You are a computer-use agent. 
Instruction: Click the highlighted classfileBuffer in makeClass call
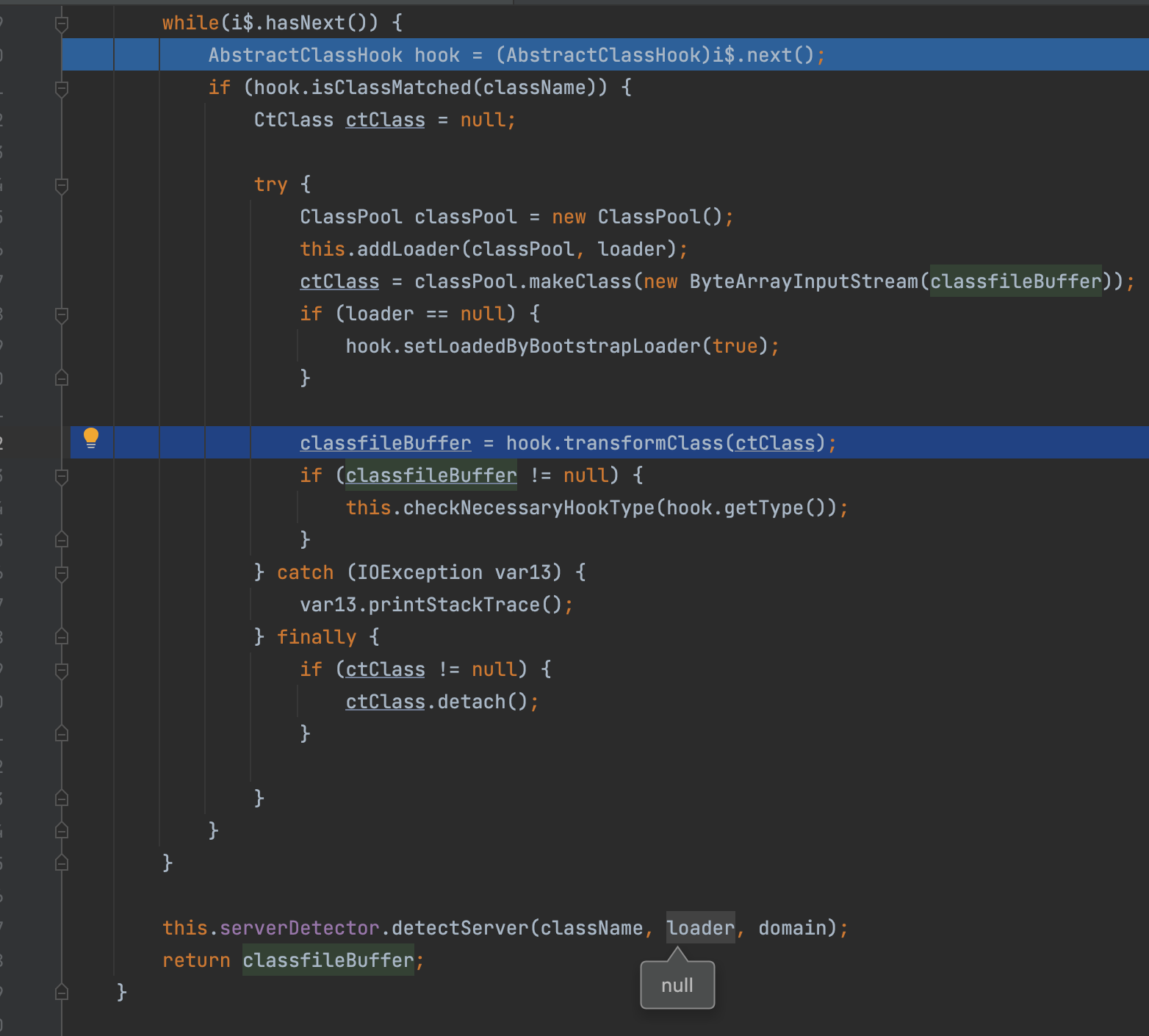(x=1015, y=281)
